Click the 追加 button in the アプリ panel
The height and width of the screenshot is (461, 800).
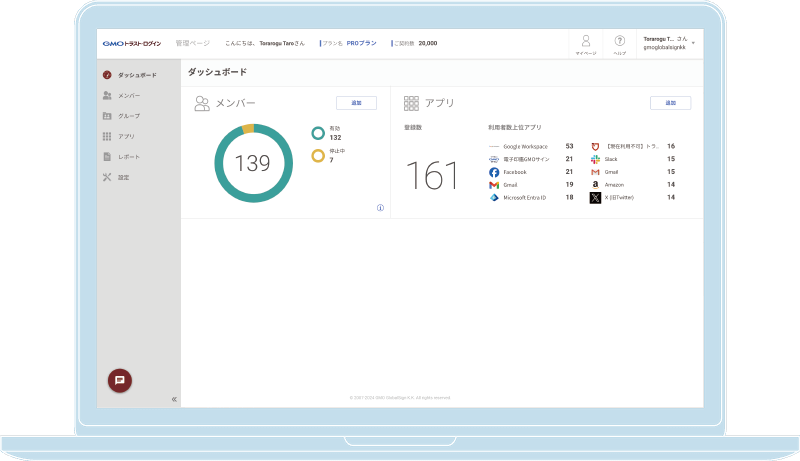pyautogui.click(x=670, y=103)
